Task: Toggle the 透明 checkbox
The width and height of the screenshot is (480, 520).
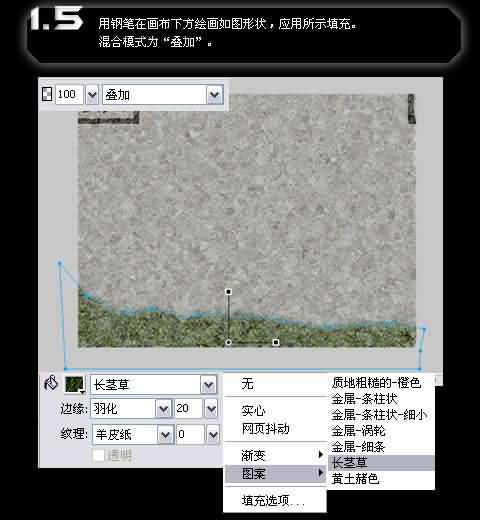Action: pyautogui.click(x=99, y=455)
